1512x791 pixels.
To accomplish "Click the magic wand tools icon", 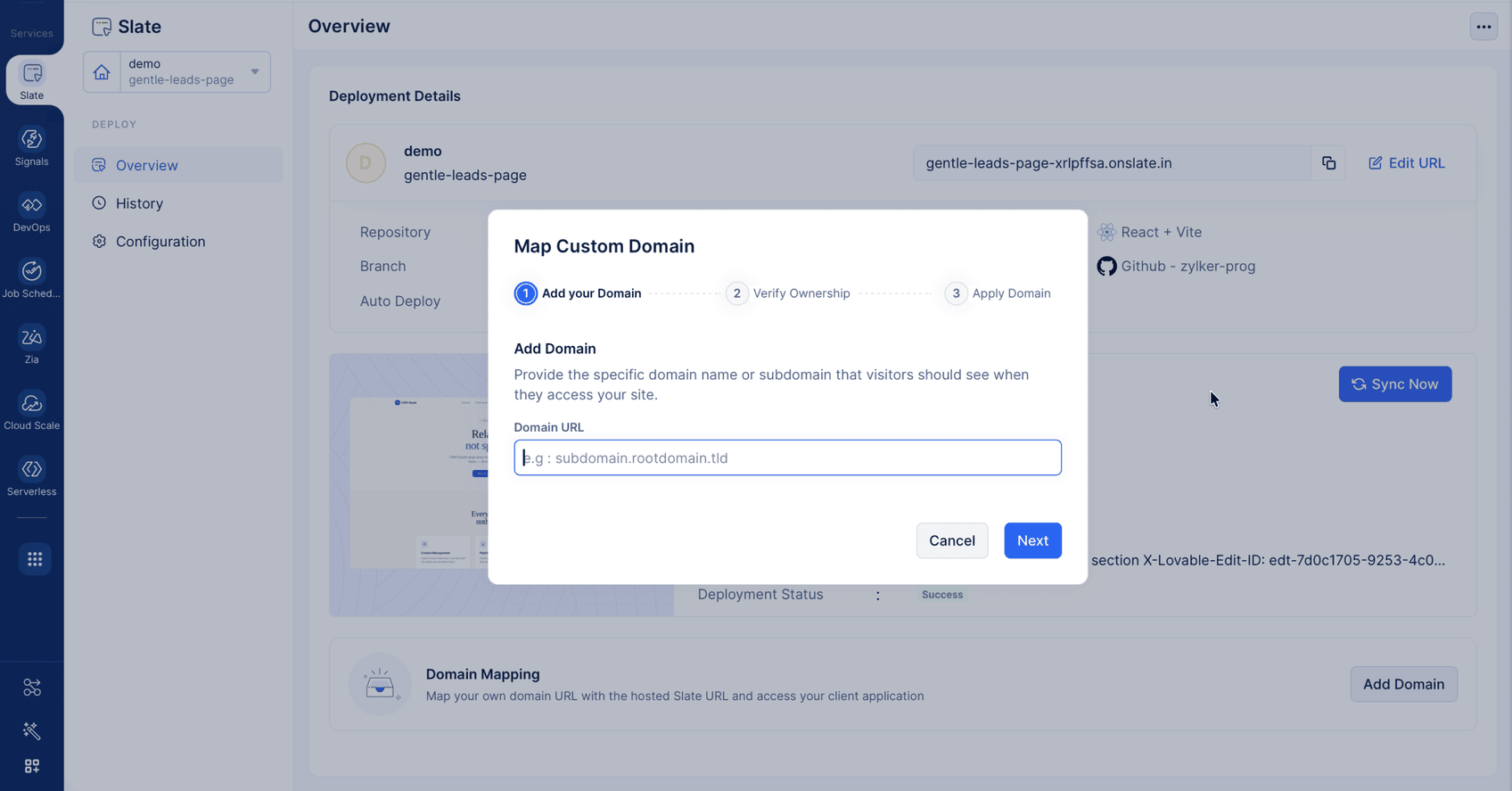I will coord(32,730).
